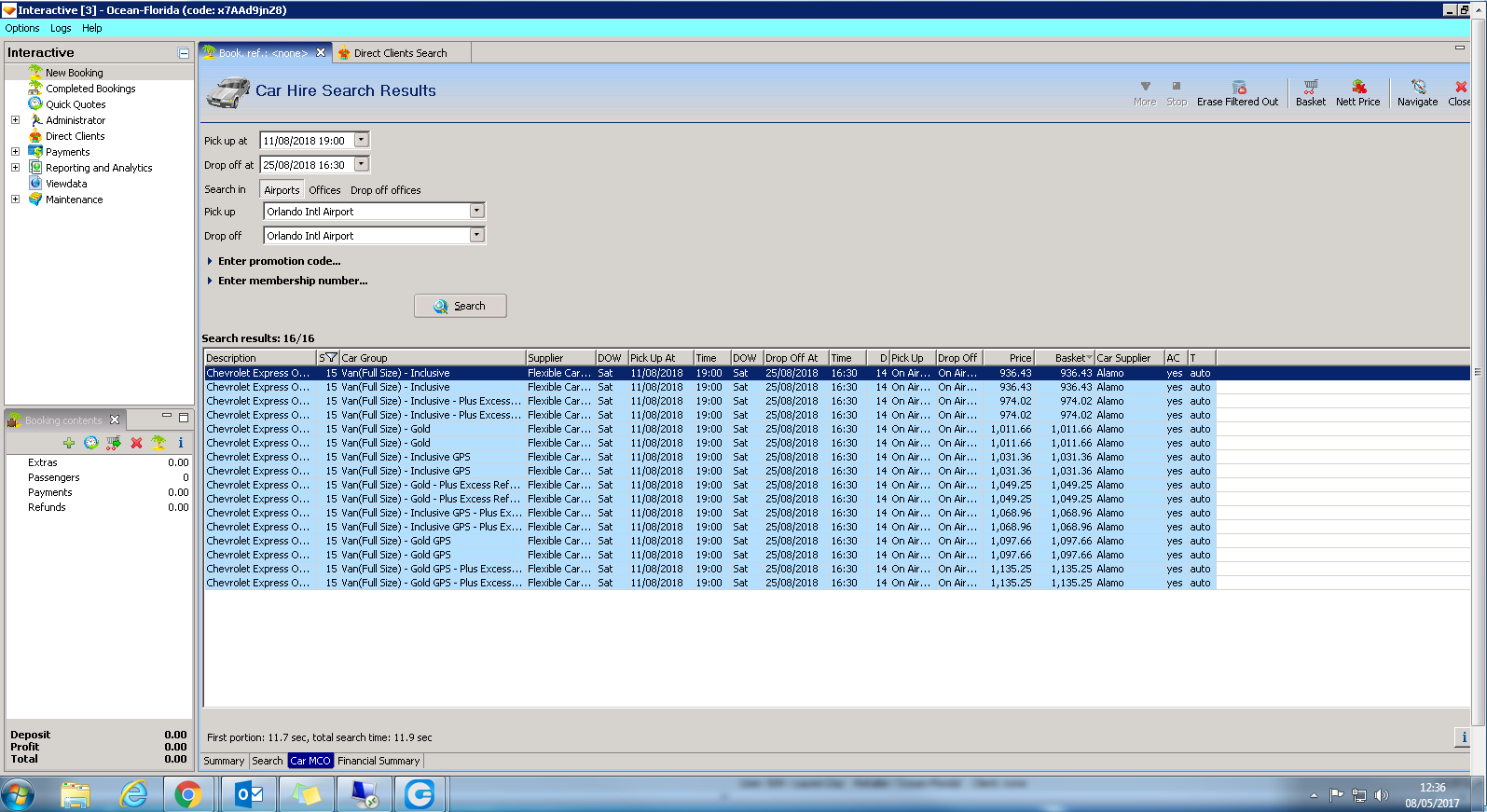The image size is (1487, 812).
Task: Click the Stop toolbar icon
Action: pyautogui.click(x=1177, y=93)
